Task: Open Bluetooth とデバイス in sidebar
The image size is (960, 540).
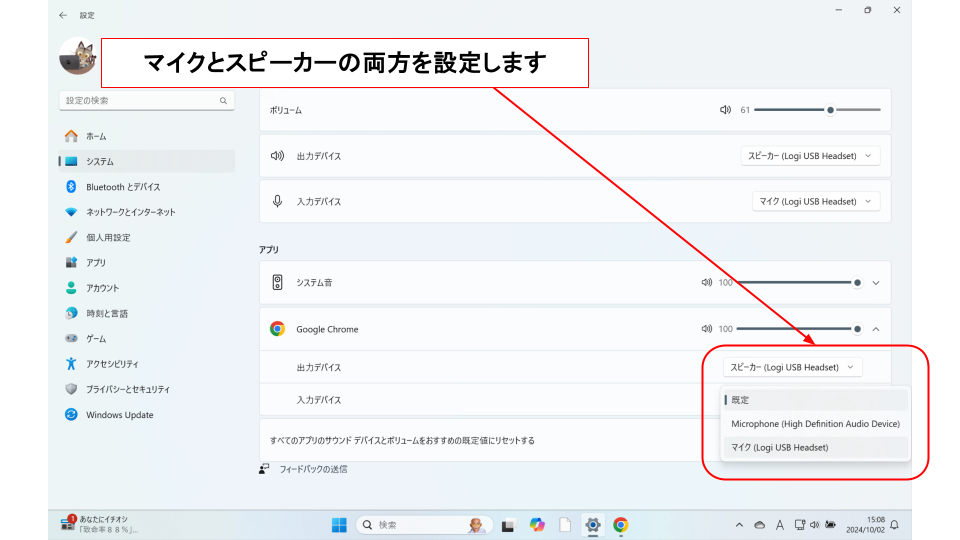Action: tap(123, 187)
